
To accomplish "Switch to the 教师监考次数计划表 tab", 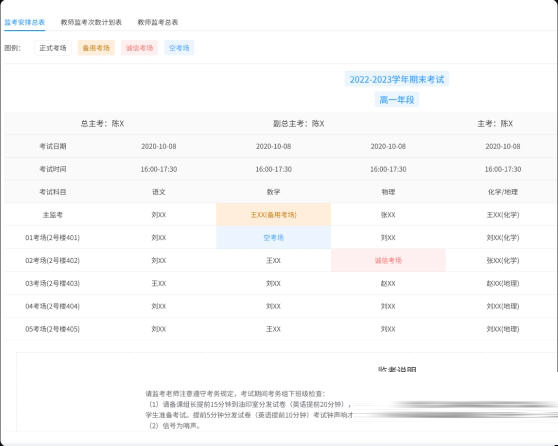I will [x=91, y=22].
